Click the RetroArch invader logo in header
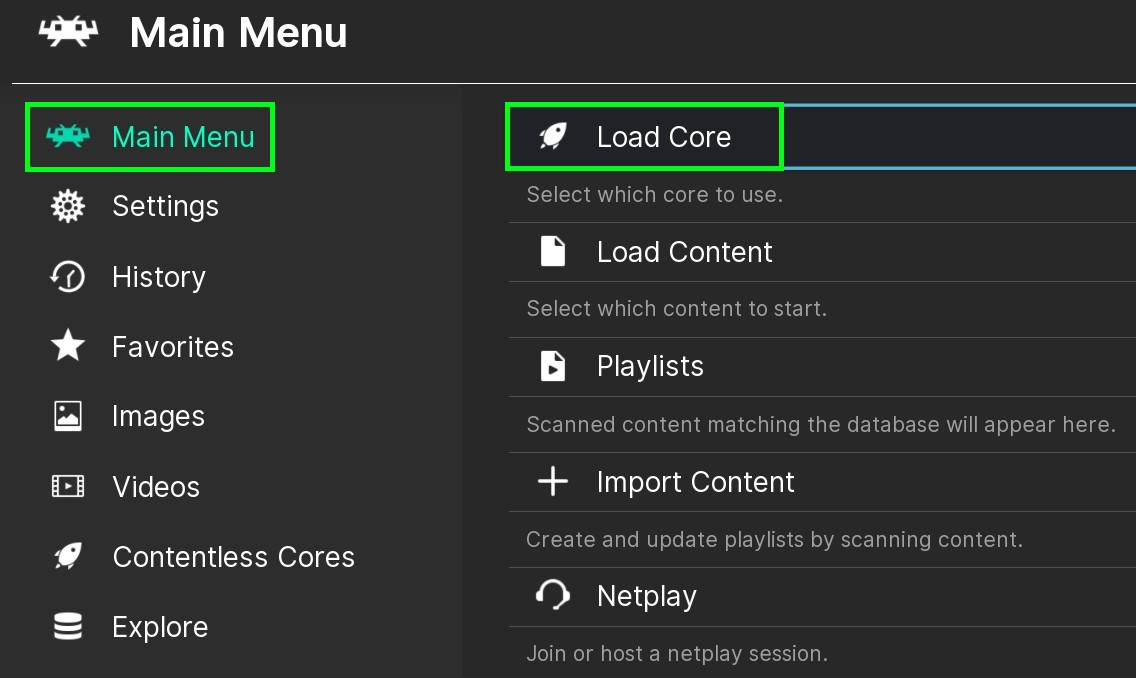1136x678 pixels. tap(68, 32)
